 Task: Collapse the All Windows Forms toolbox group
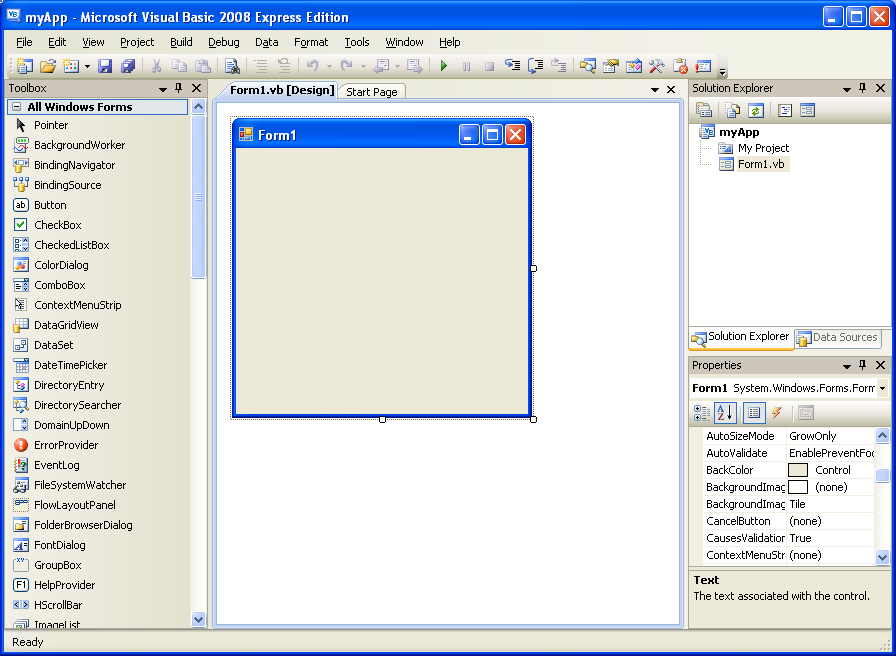tap(17, 107)
